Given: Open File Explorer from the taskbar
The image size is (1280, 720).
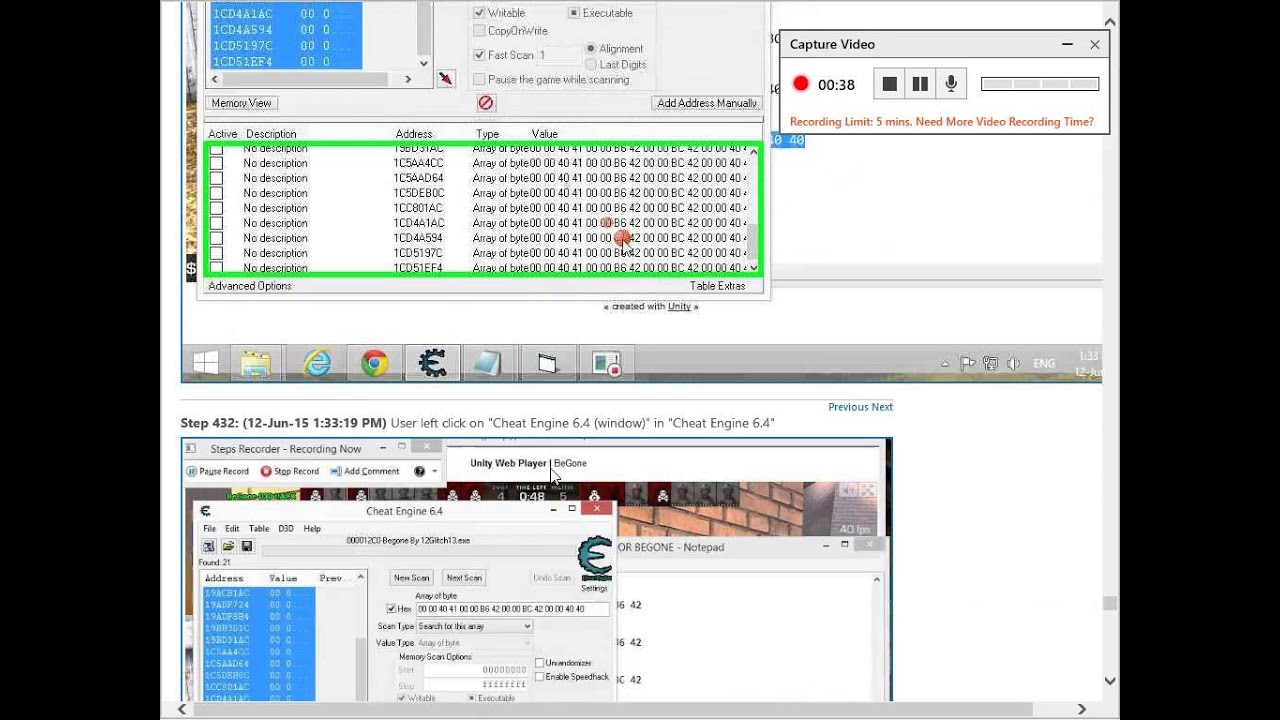Looking at the screenshot, I should (255, 364).
